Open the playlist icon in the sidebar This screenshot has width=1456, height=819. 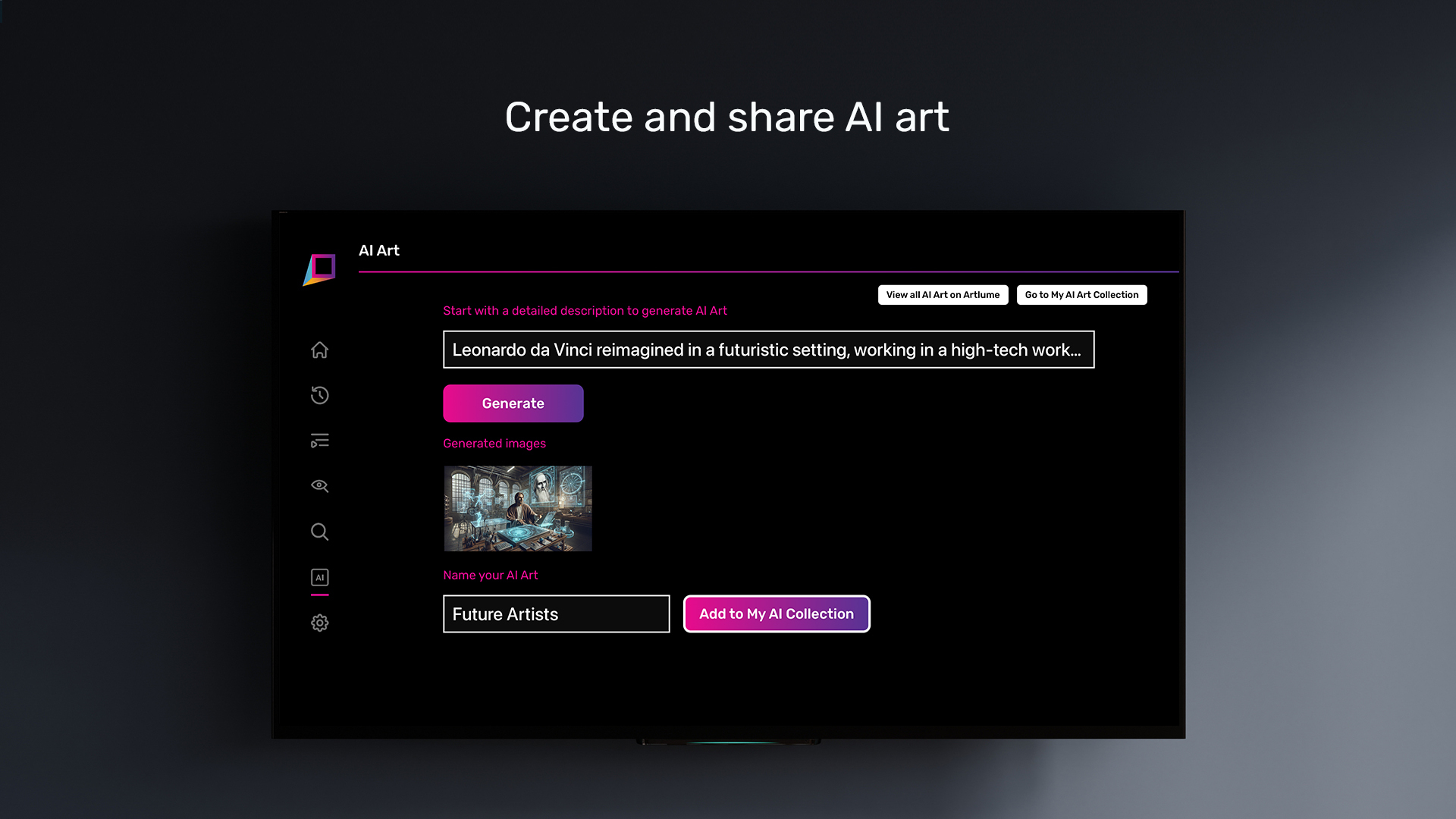point(319,441)
